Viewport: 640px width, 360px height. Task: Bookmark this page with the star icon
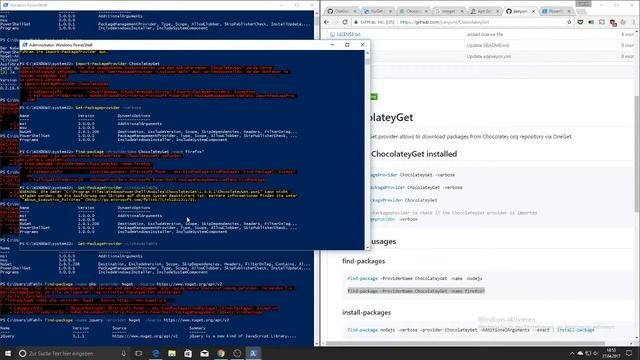point(569,22)
